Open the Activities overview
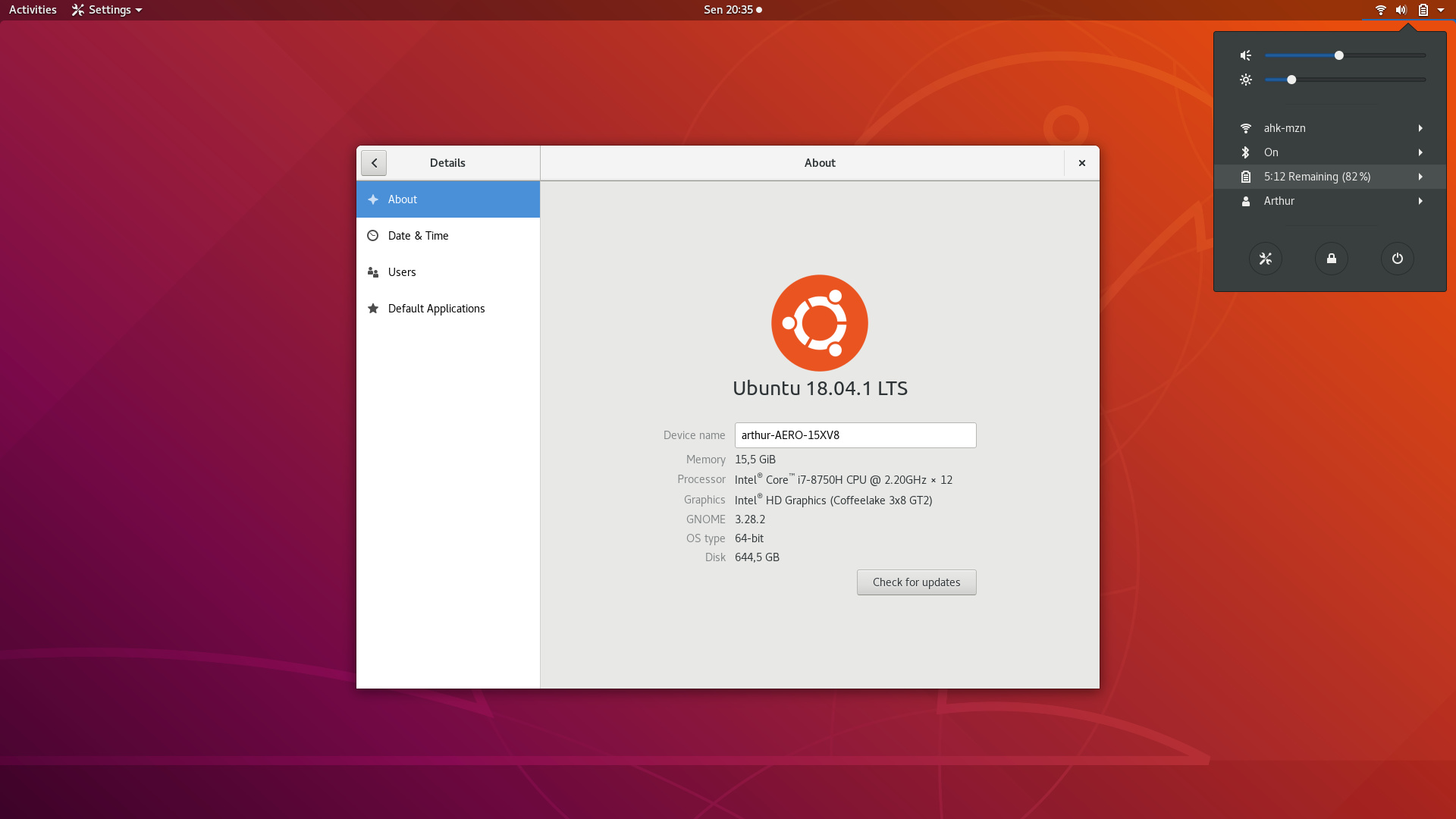 click(33, 10)
